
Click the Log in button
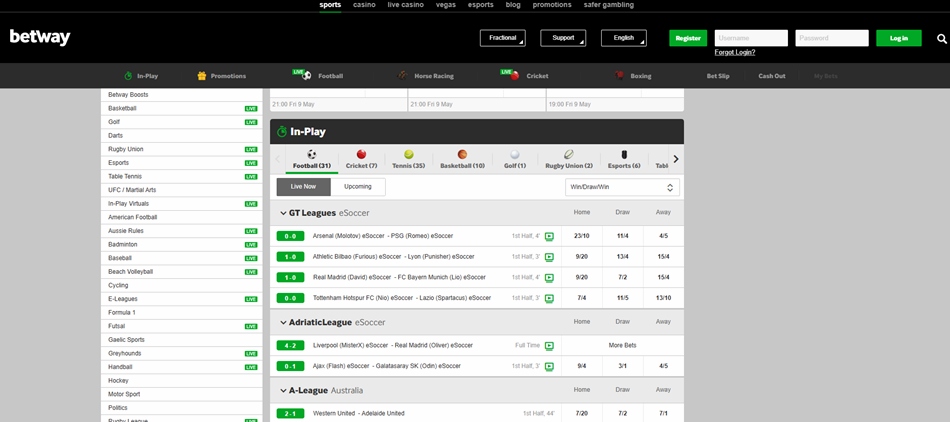899,38
